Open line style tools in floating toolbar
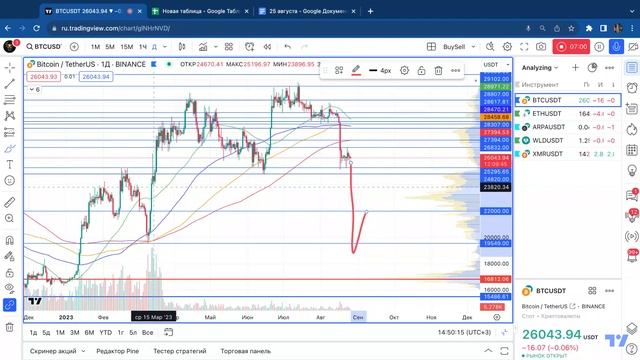 339,71
